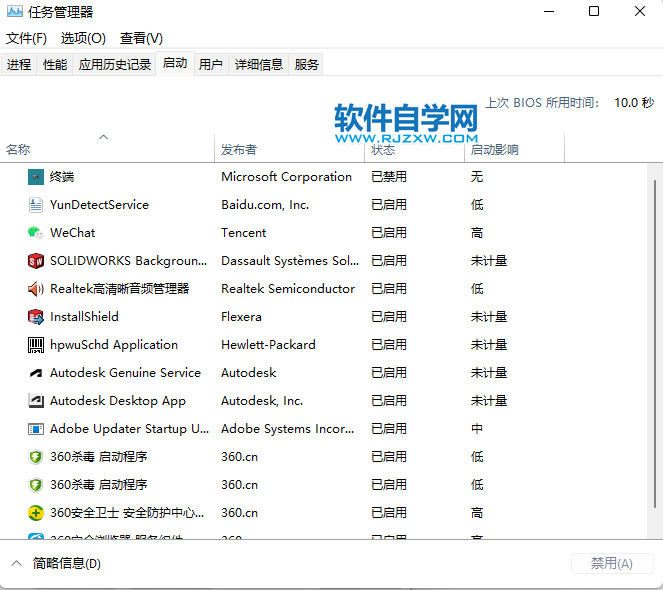Switch to the 服务 tab
Screen dimensions: 663x590
[x=306, y=65]
